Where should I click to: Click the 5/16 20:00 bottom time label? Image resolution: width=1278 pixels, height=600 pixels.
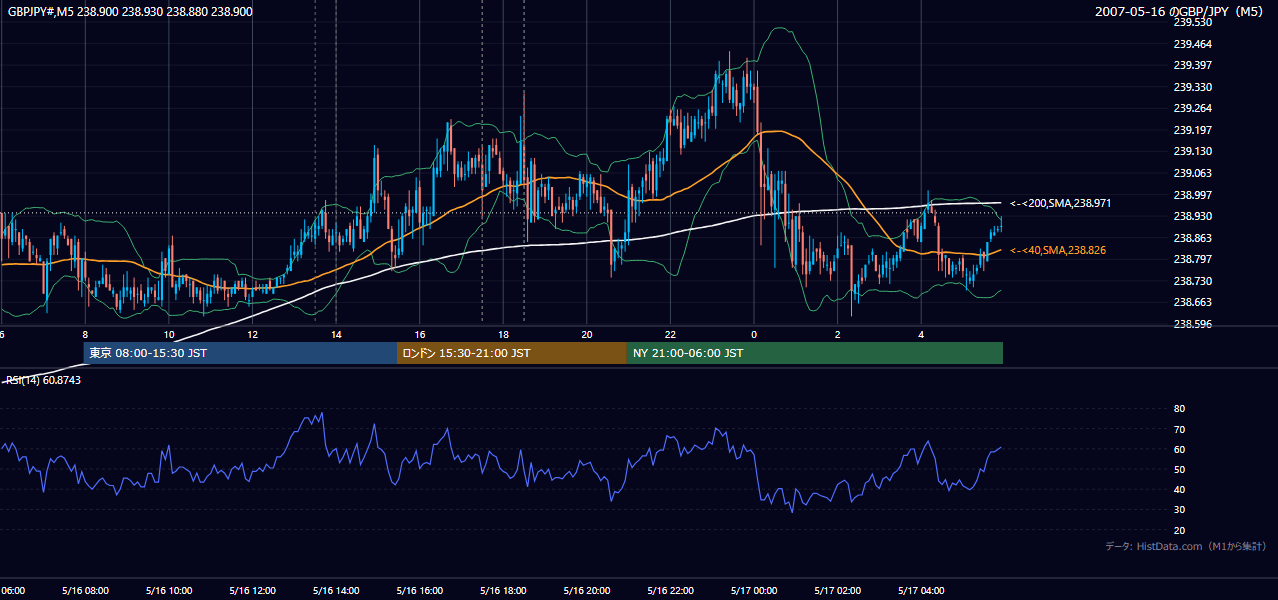coord(587,591)
